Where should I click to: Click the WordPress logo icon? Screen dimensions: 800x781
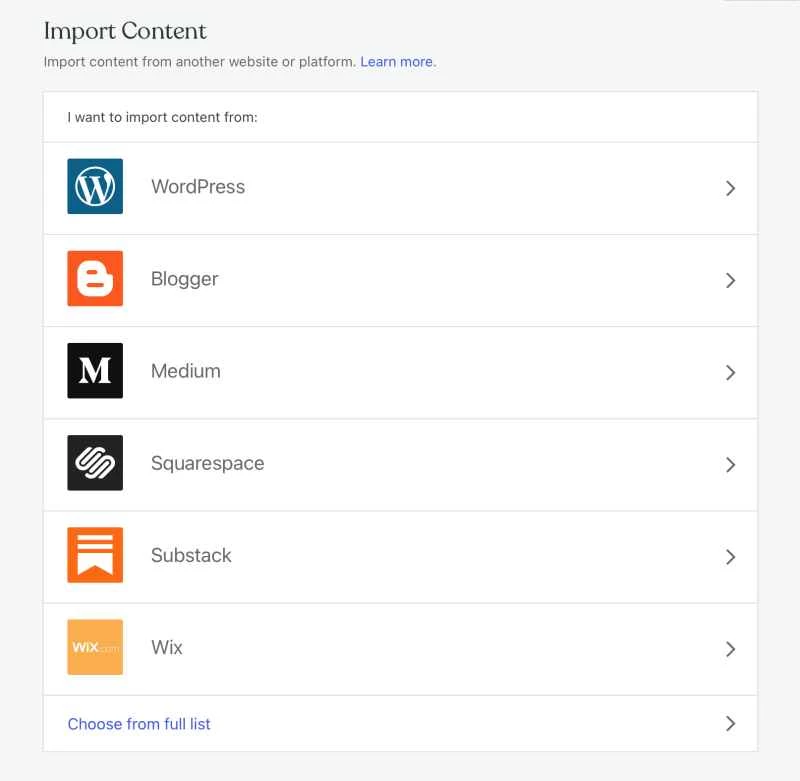[x=94, y=186]
